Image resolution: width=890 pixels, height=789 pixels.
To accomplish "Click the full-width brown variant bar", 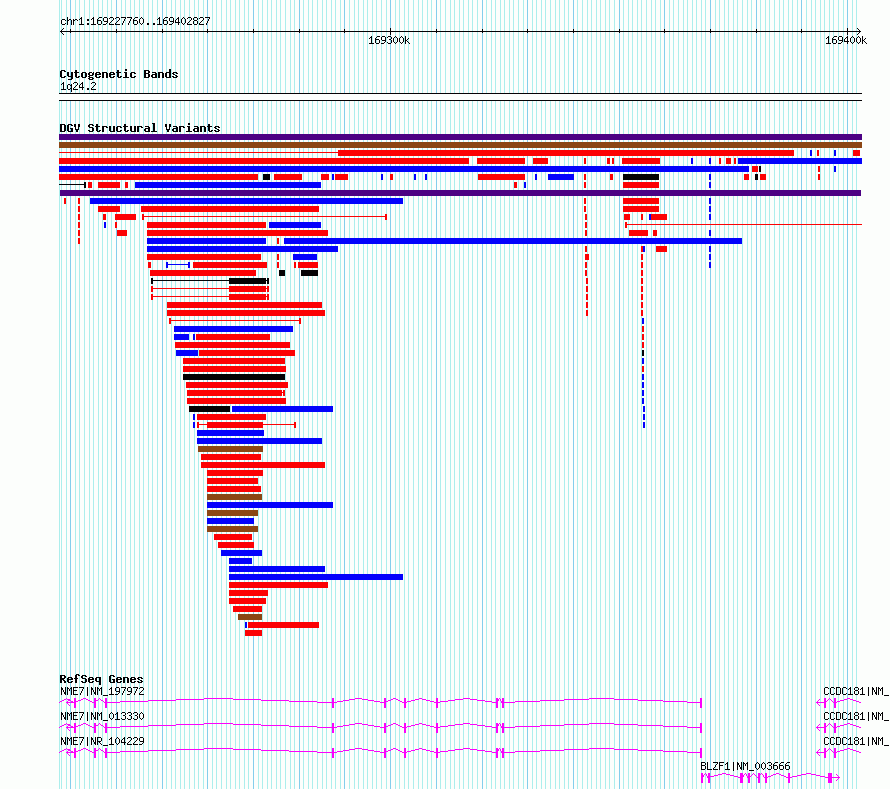I will tap(460, 145).
